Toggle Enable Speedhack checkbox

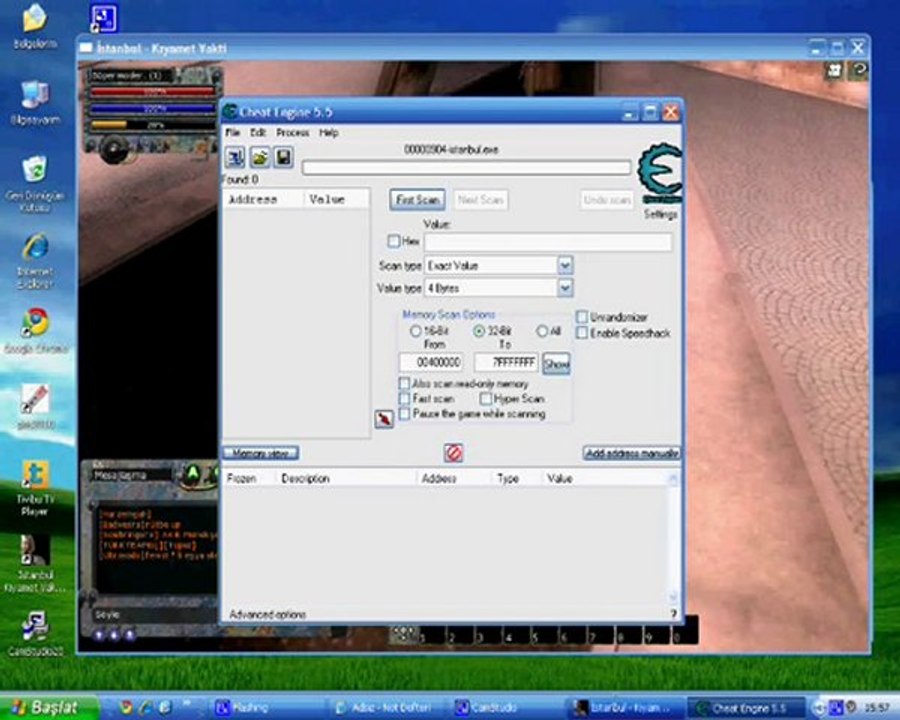[x=582, y=333]
